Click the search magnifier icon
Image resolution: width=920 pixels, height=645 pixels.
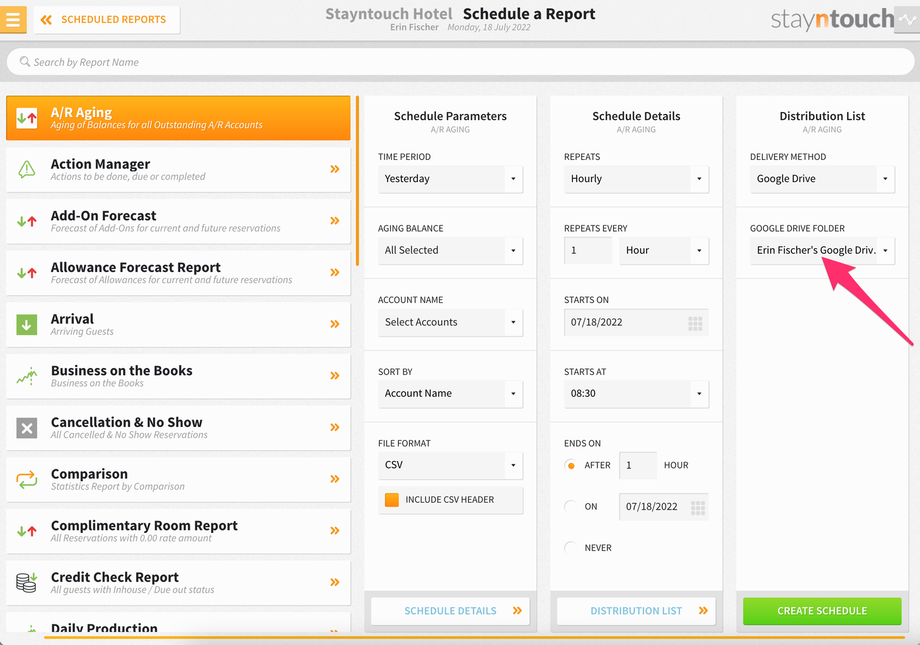click(25, 62)
